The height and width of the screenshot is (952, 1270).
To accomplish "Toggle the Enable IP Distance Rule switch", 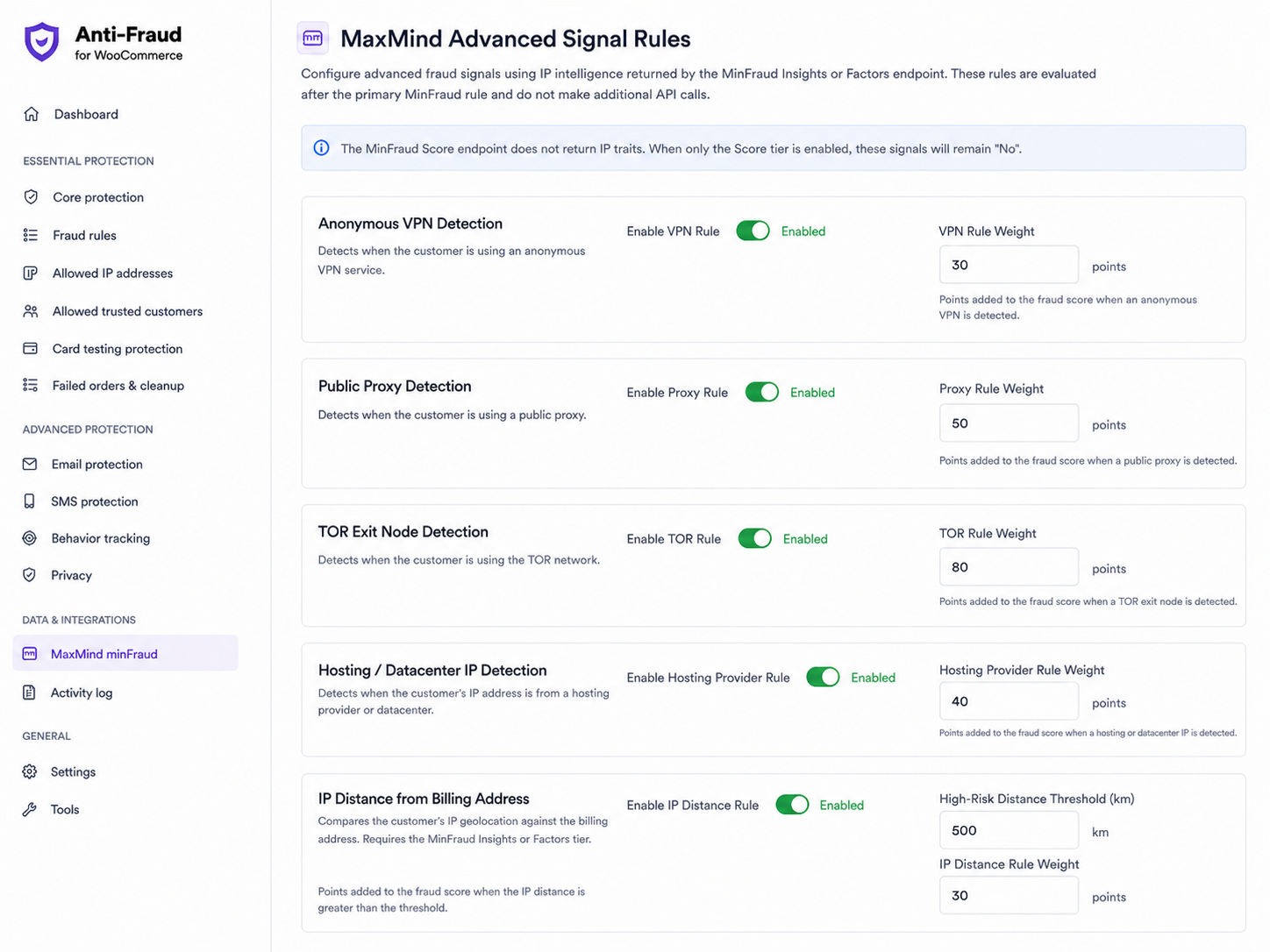I will (x=792, y=805).
